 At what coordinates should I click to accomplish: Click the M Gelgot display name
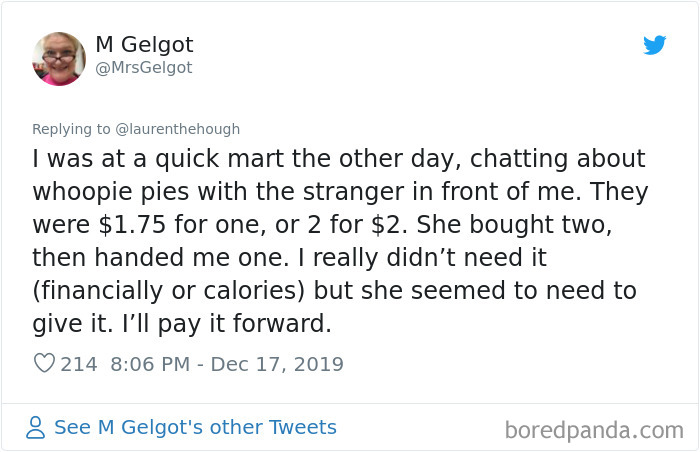pos(144,44)
